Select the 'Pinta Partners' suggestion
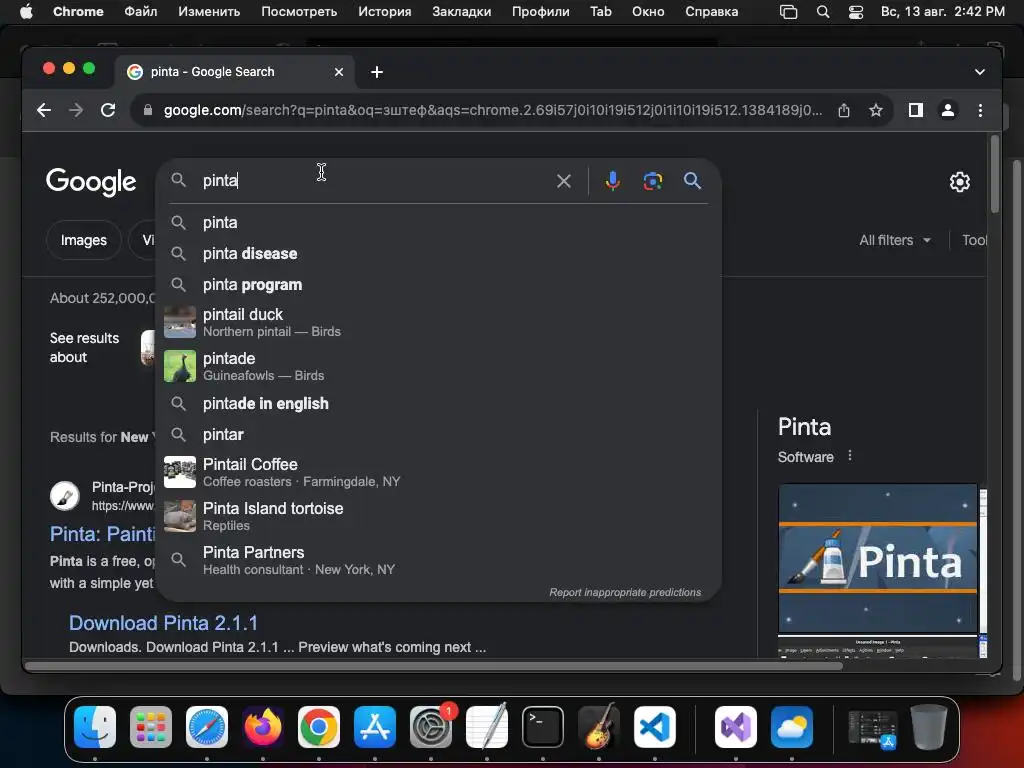Image resolution: width=1024 pixels, height=768 pixels. tap(438, 560)
